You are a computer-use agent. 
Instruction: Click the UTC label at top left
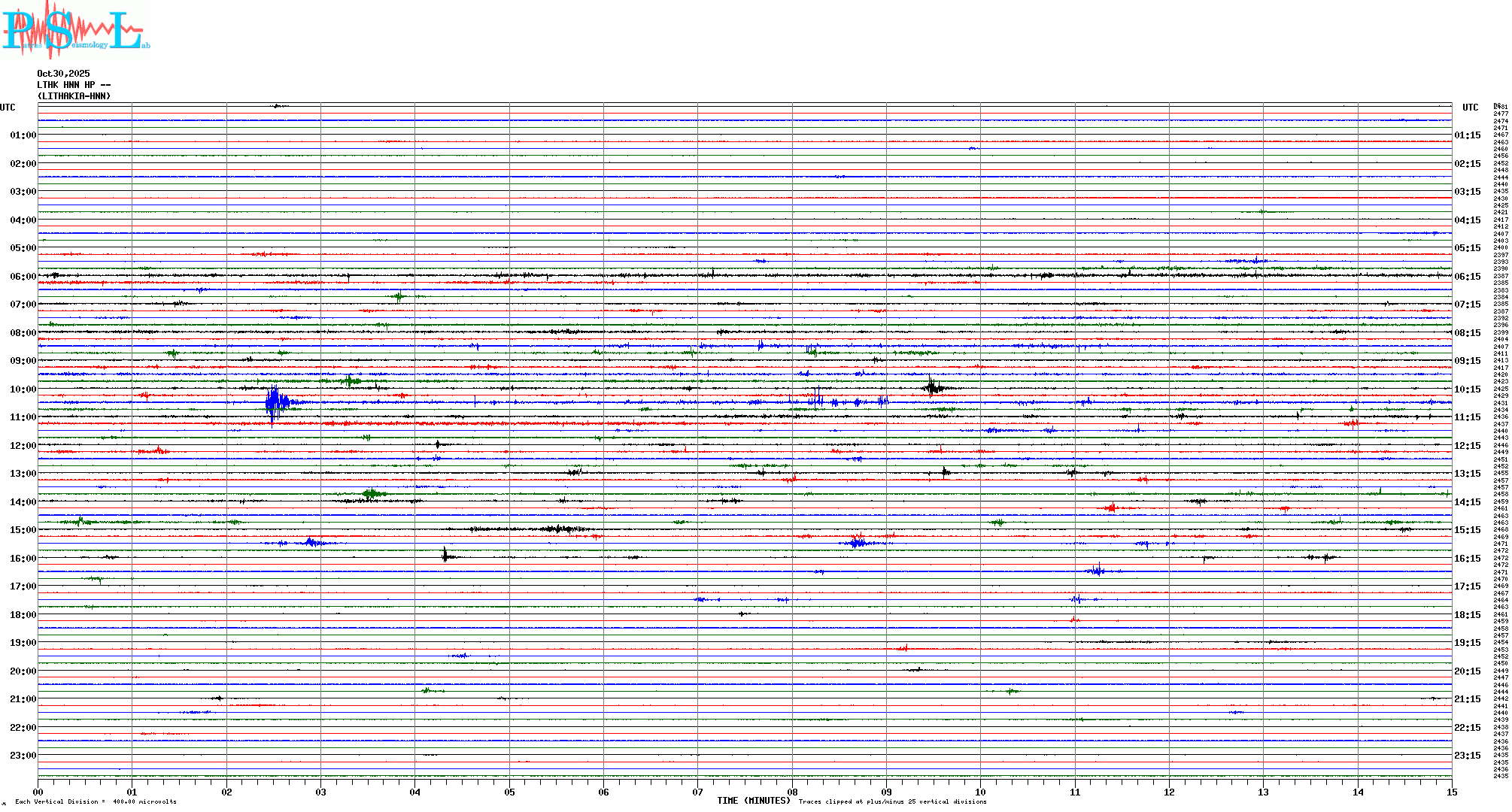8,108
